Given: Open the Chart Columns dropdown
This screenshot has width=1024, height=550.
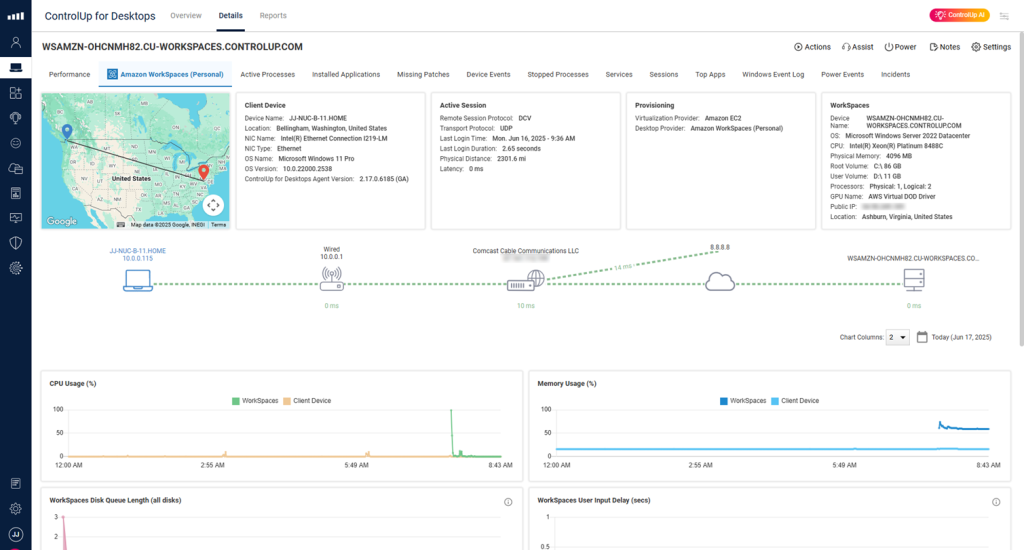Looking at the screenshot, I should [897, 337].
